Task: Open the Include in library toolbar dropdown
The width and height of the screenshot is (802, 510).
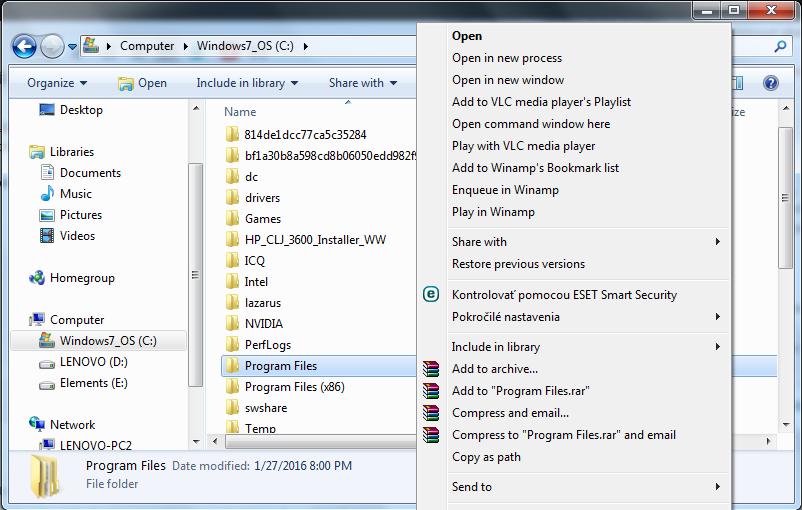Action: [x=247, y=83]
